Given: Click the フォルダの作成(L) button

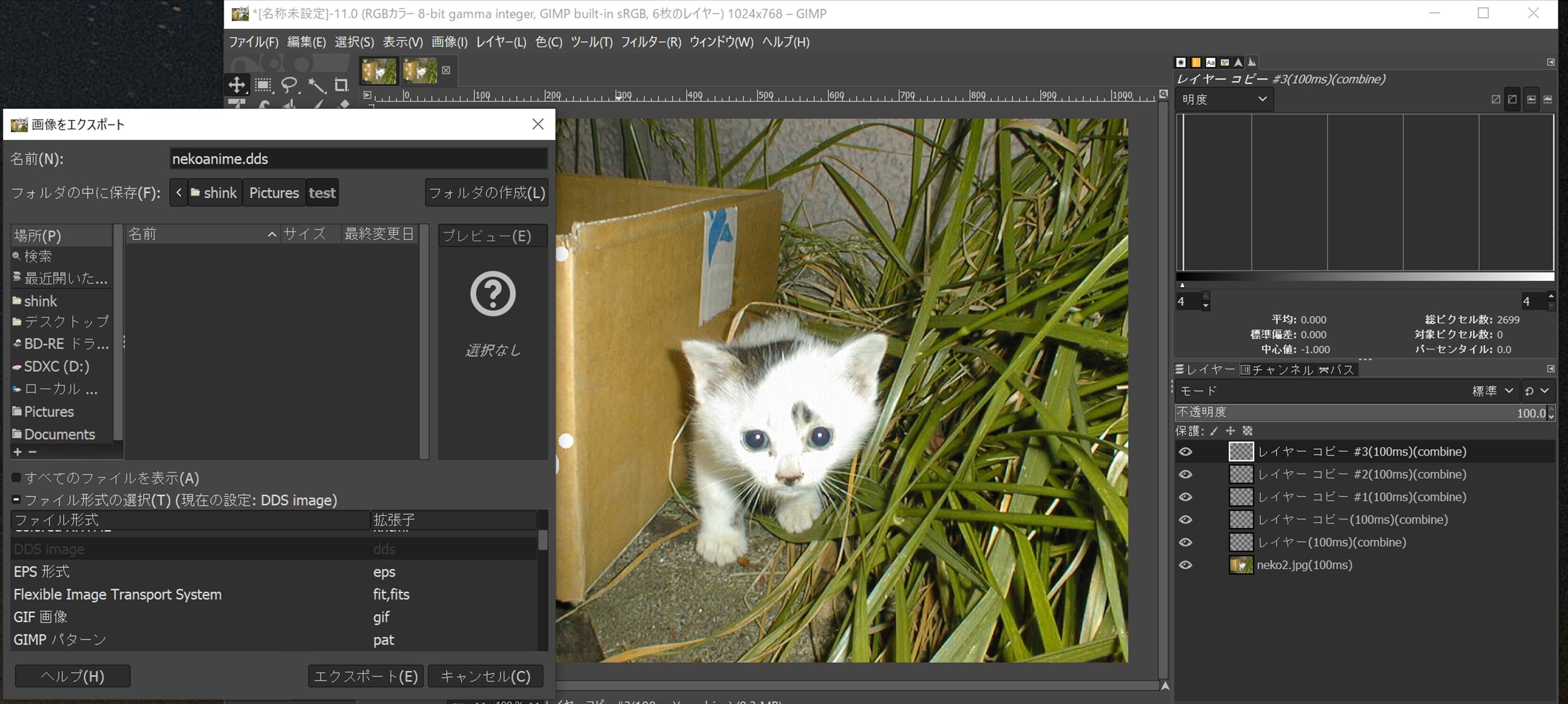Looking at the screenshot, I should [486, 193].
